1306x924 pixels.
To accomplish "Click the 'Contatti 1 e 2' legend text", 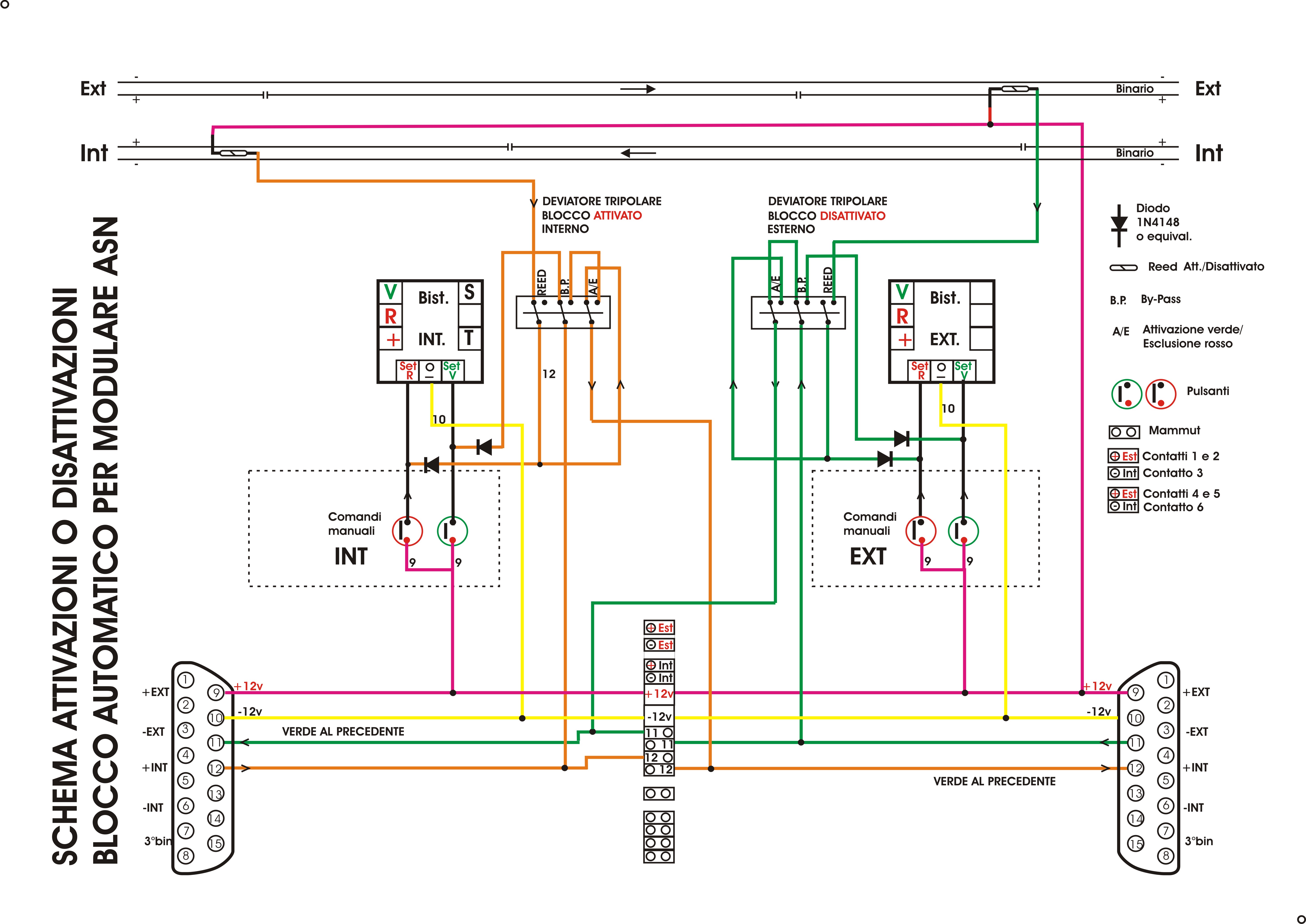I will tap(1181, 456).
